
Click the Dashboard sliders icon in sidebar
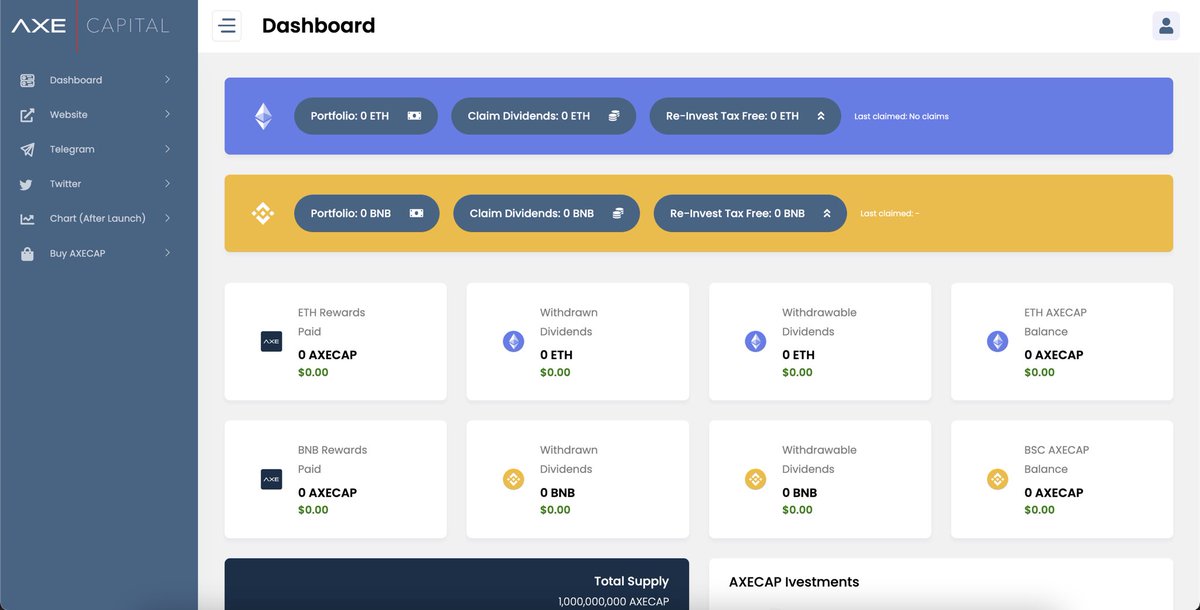click(x=25, y=80)
